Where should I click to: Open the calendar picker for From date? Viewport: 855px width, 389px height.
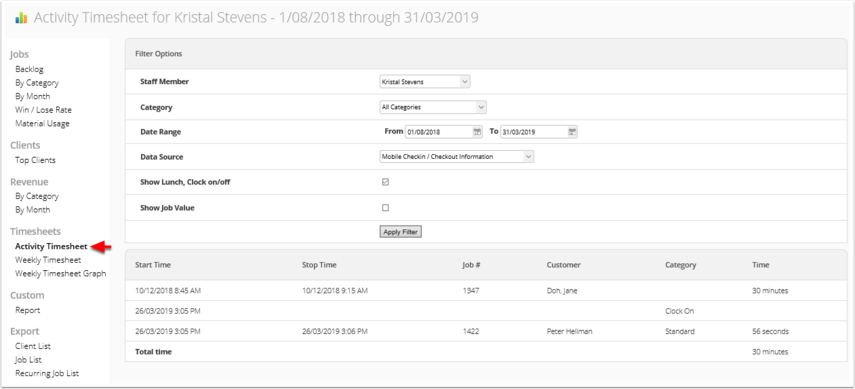[477, 131]
